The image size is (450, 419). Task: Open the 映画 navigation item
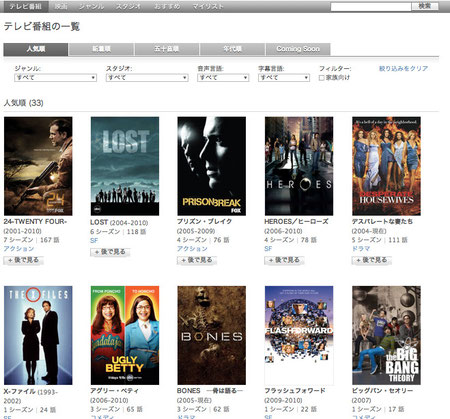coord(61,6)
